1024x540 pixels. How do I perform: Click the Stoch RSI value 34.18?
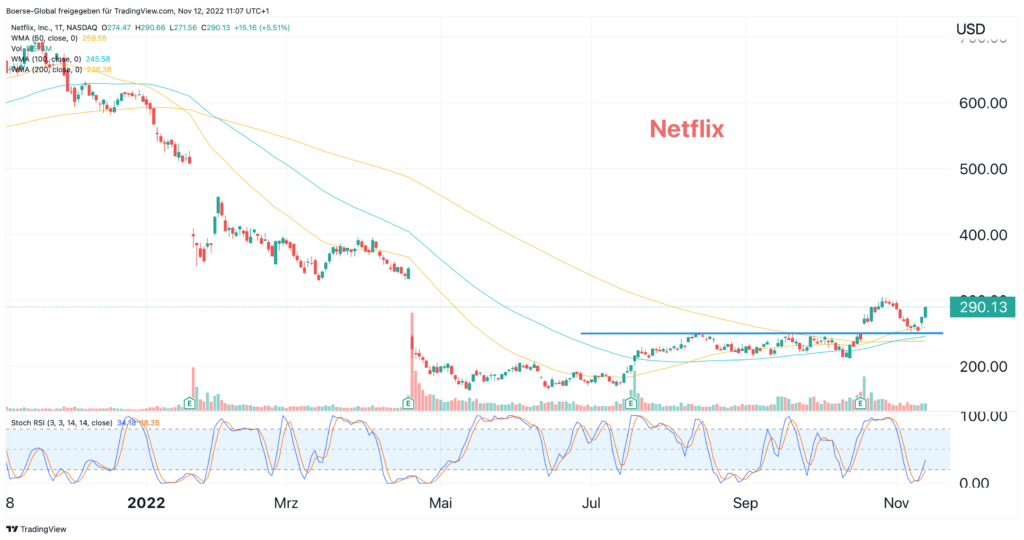(x=127, y=422)
